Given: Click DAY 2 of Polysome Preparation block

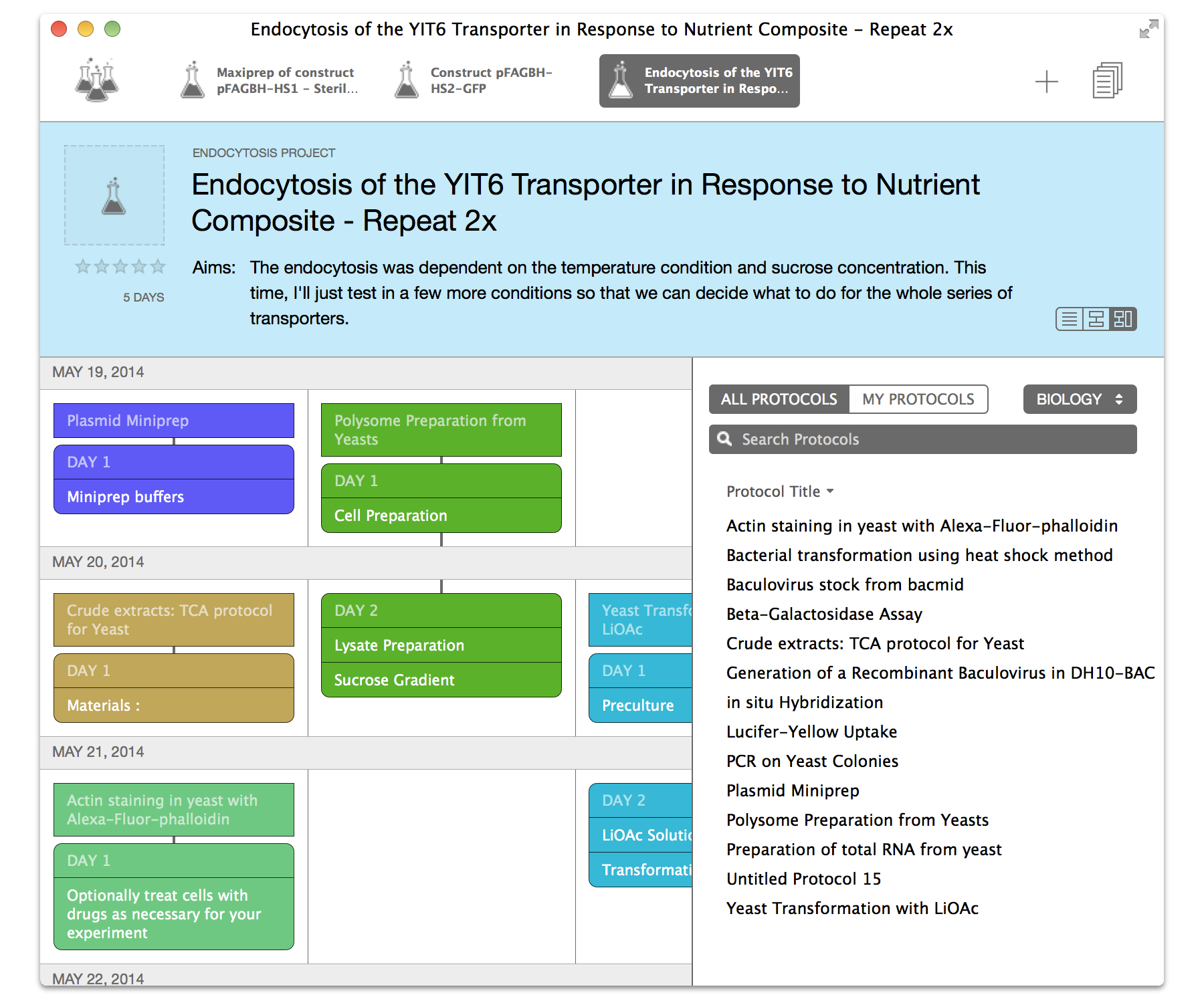Looking at the screenshot, I should (x=441, y=610).
